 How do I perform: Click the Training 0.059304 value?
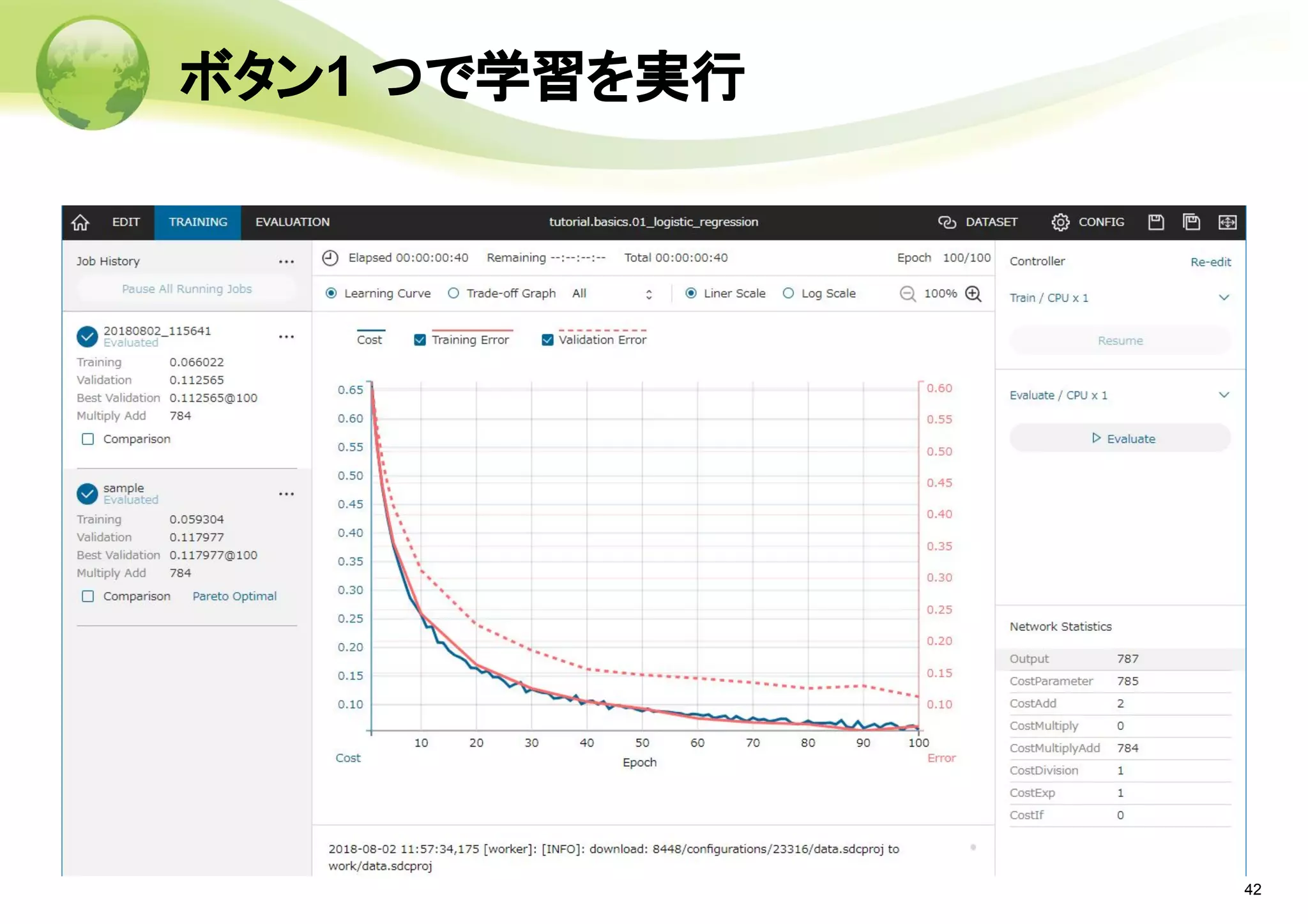pyautogui.click(x=197, y=520)
